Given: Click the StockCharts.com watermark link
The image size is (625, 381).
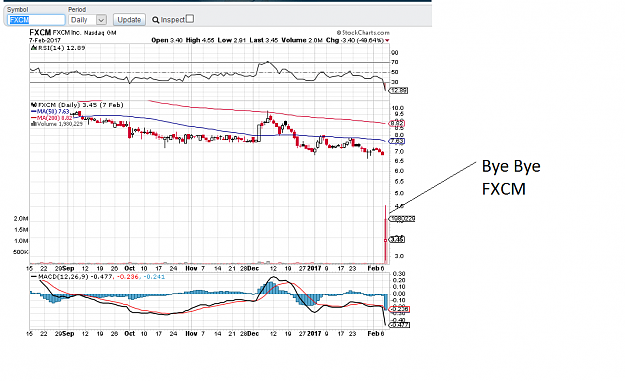Looking at the screenshot, I should (363, 33).
